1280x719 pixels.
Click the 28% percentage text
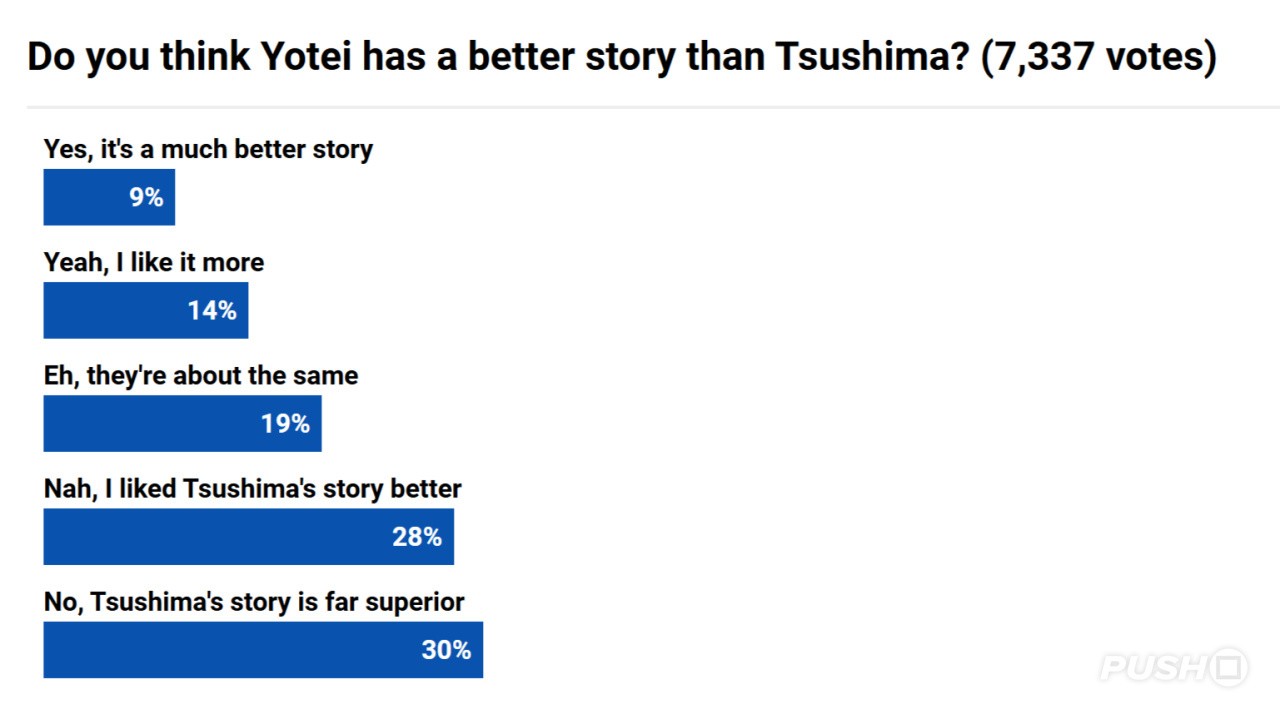[417, 536]
